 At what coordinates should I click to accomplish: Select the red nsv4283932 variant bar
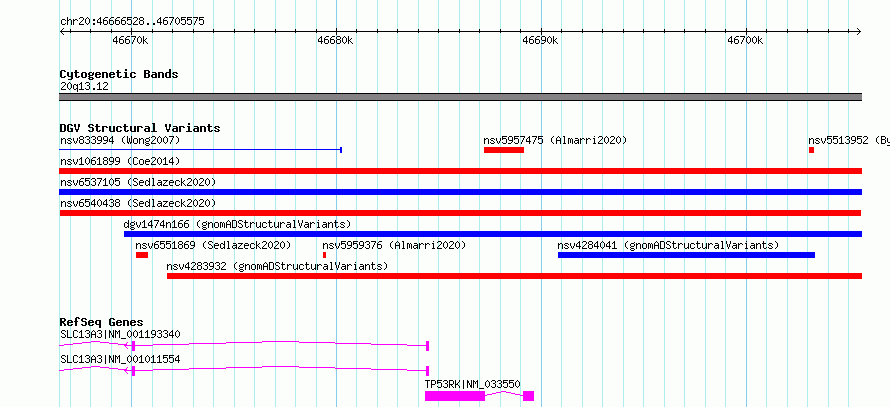(x=514, y=276)
